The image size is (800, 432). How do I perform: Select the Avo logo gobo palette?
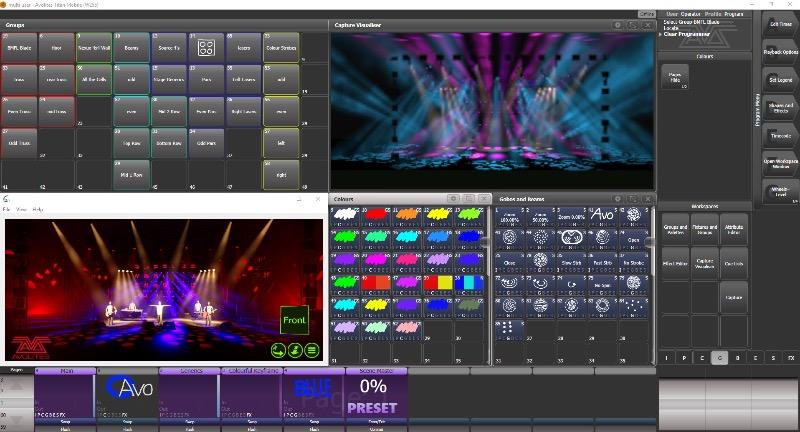click(603, 217)
